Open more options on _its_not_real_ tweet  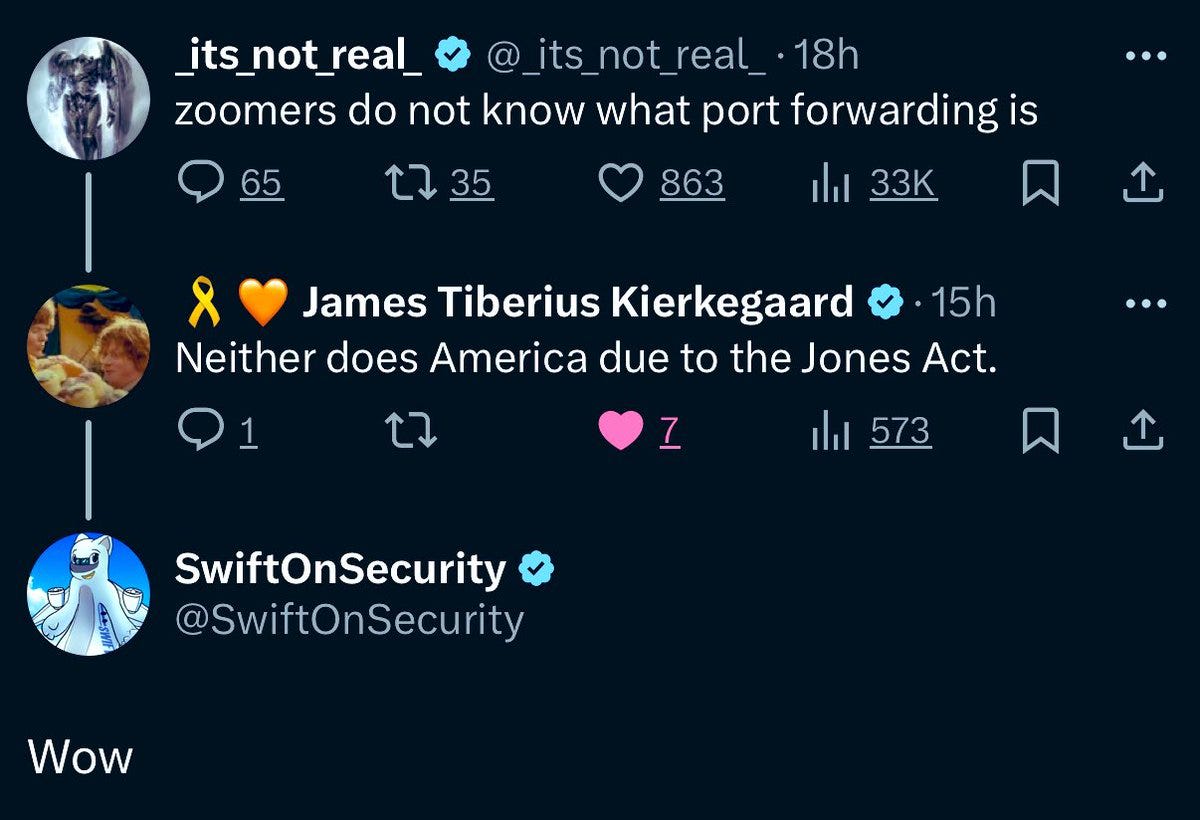click(x=1145, y=57)
